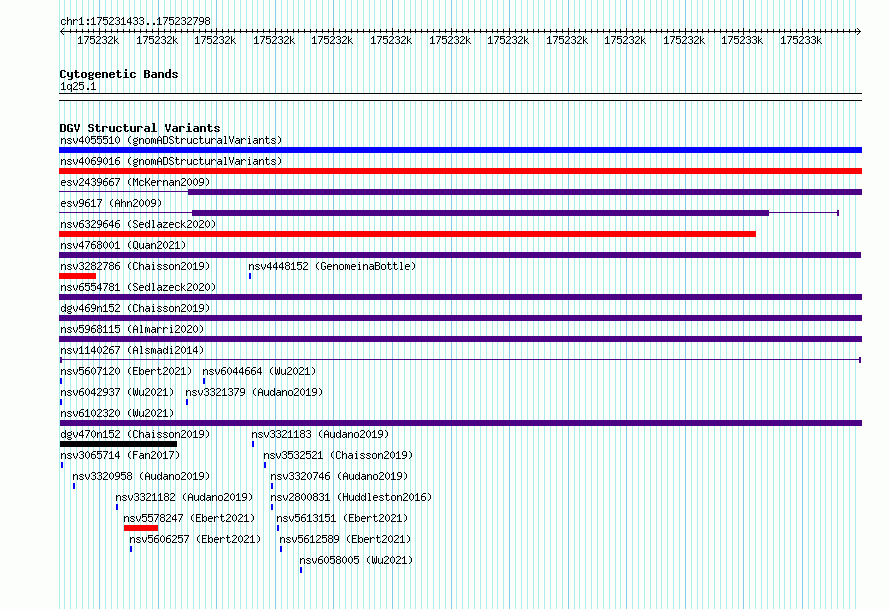Open variant dgv470n152 (Chaisson2019)
890x609 pixels.
(135, 434)
